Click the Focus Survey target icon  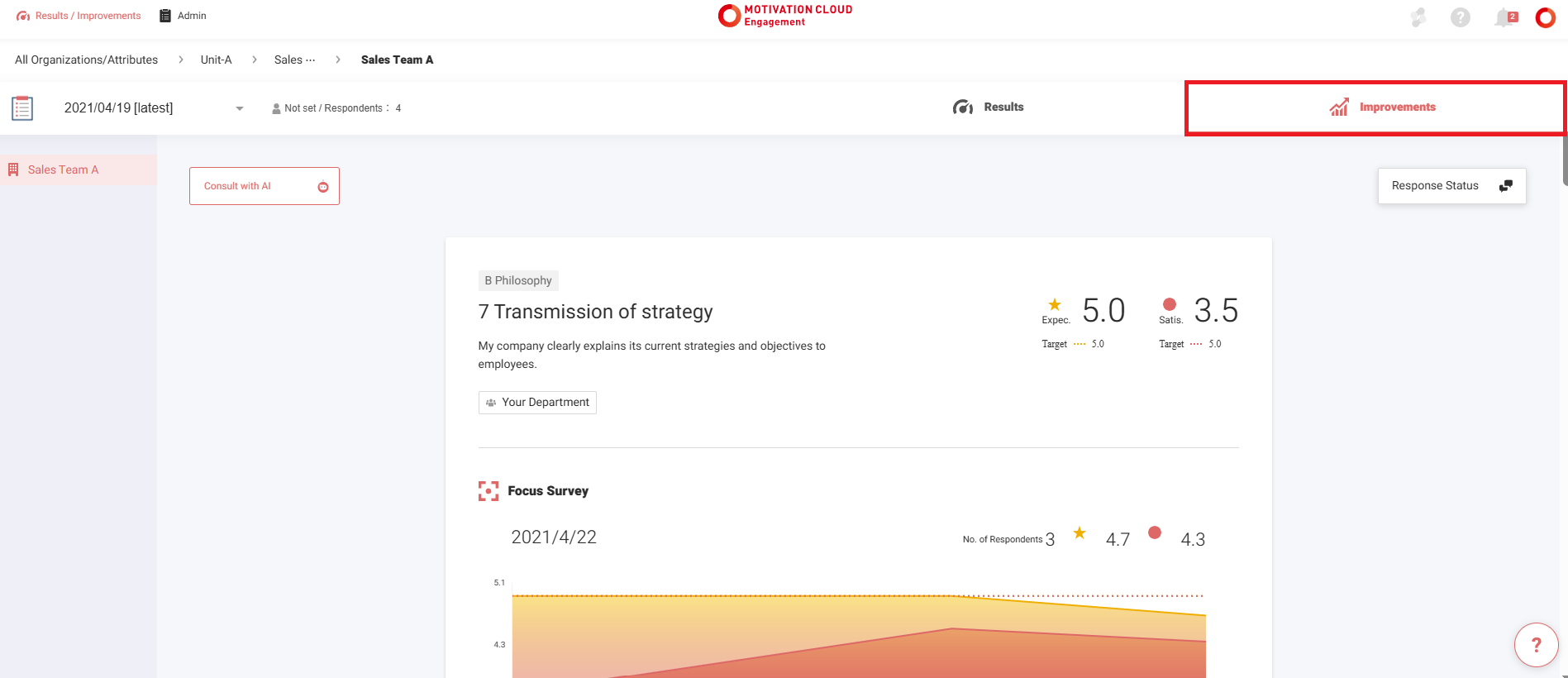[489, 491]
